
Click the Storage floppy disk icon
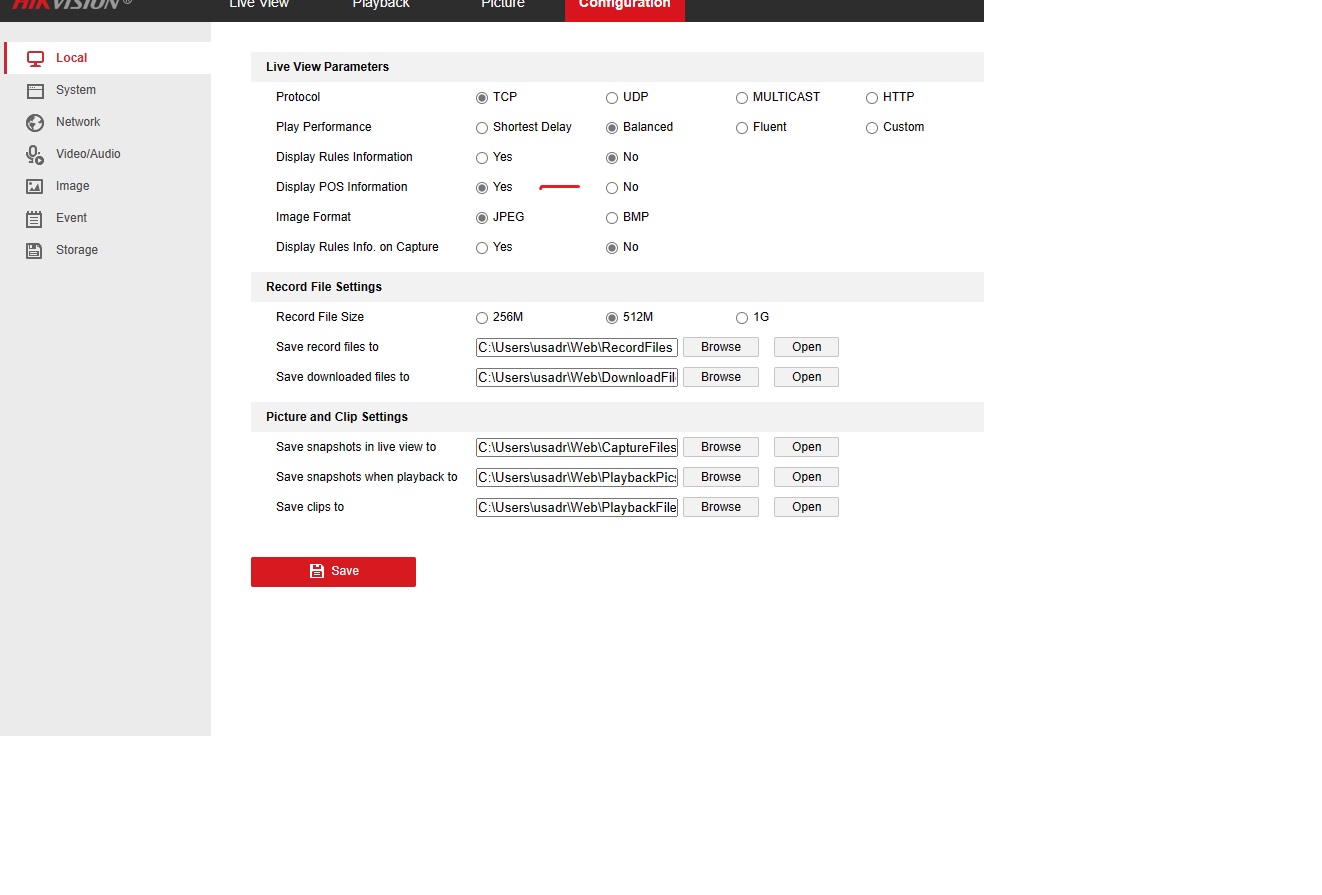point(36,251)
